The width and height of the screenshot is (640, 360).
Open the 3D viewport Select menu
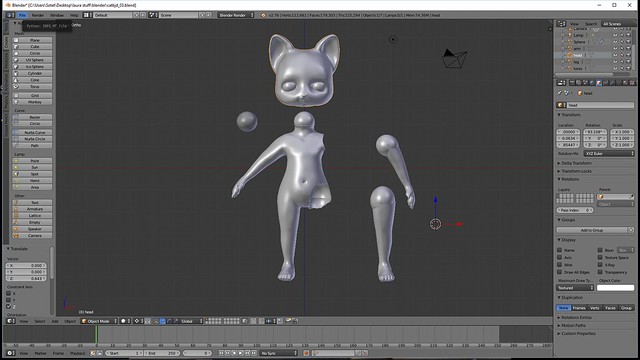point(40,321)
